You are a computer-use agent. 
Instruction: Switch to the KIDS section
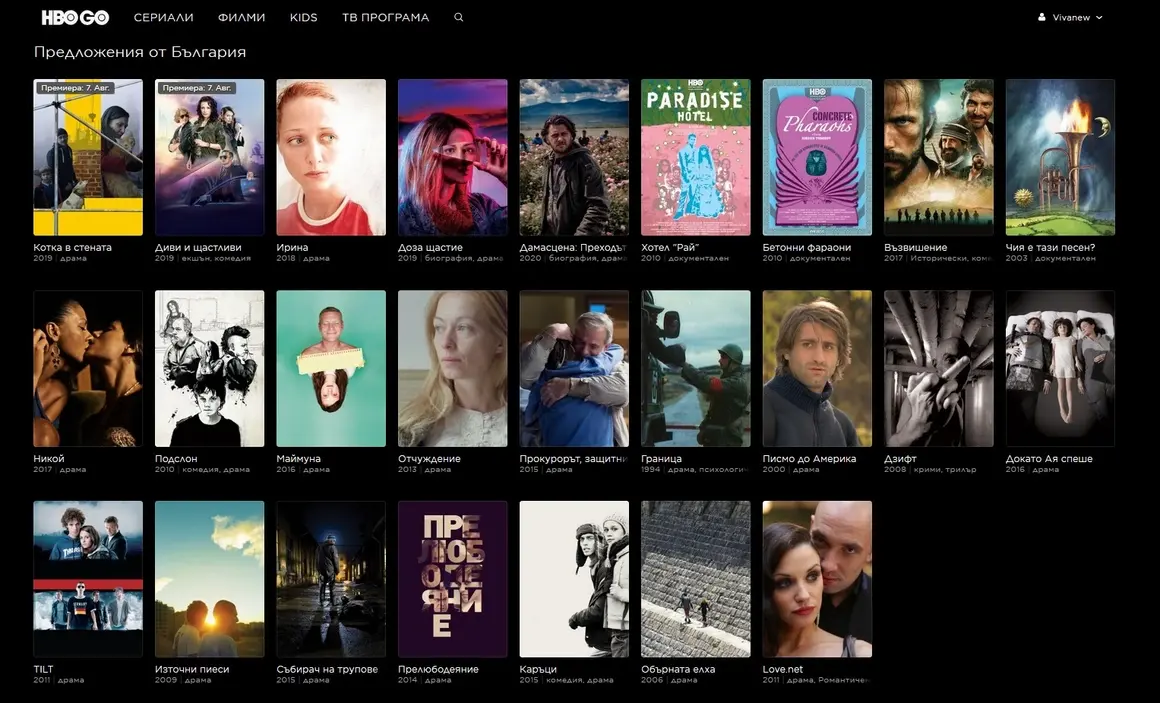click(303, 17)
